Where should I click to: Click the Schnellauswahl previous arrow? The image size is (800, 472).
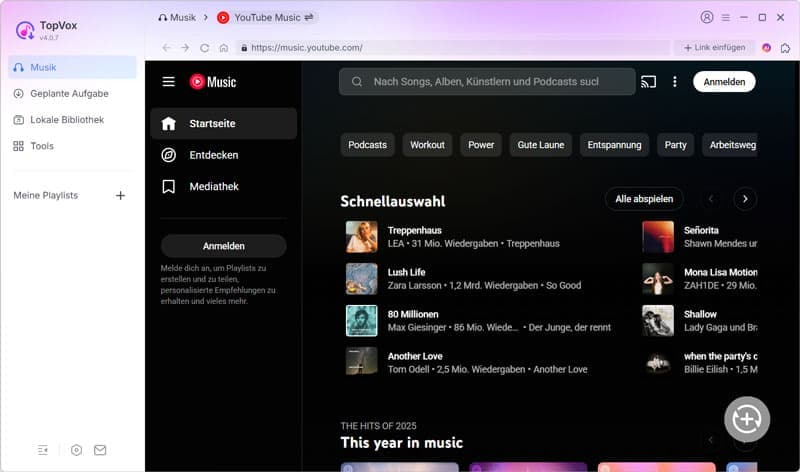click(x=711, y=199)
